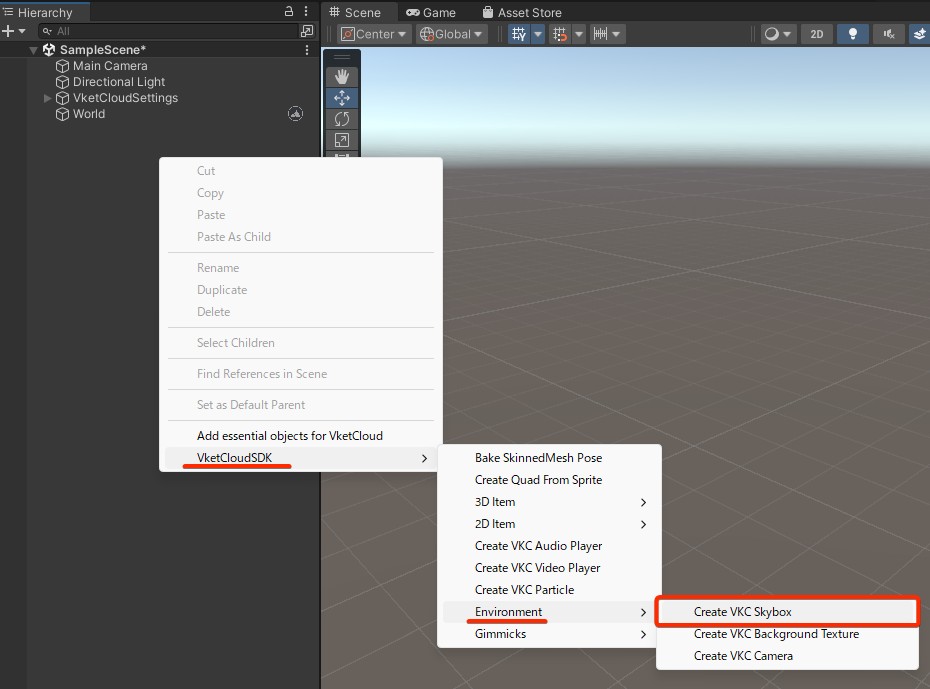Open the Global handle rotation dropdown
This screenshot has width=930, height=689.
click(452, 34)
